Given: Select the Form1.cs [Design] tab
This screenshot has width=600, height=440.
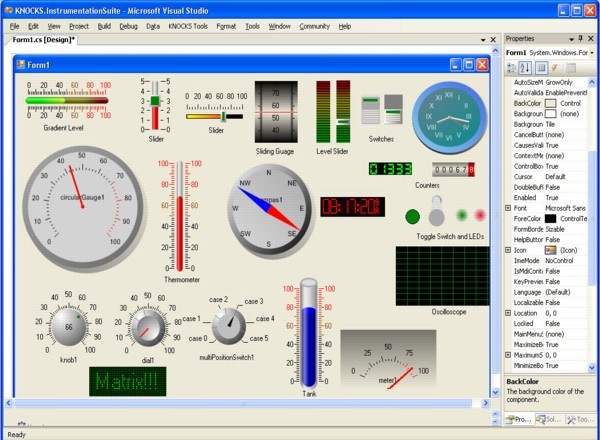Looking at the screenshot, I should click(x=43, y=39).
